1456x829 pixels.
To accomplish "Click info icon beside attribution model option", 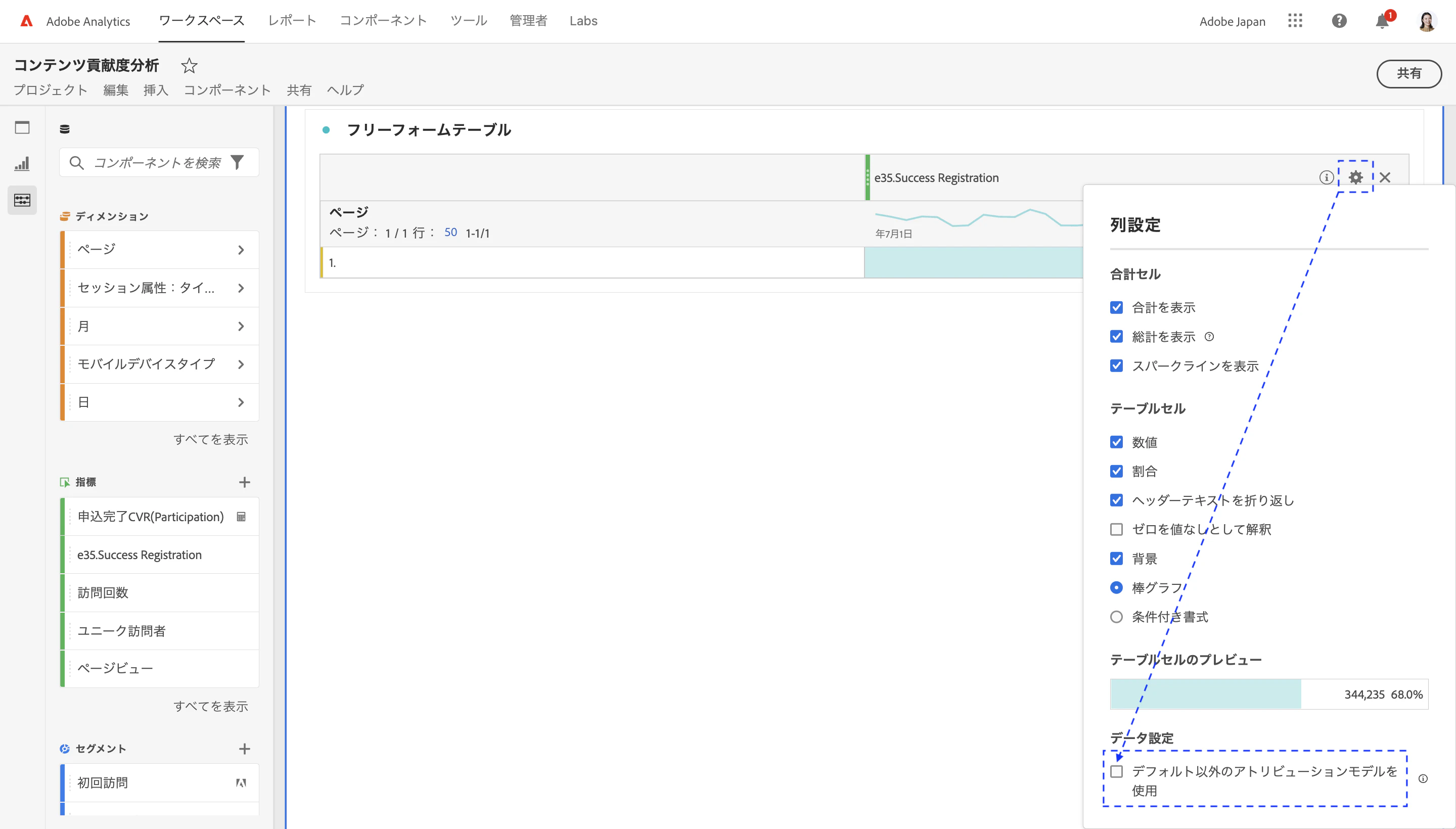I will 1423,779.
